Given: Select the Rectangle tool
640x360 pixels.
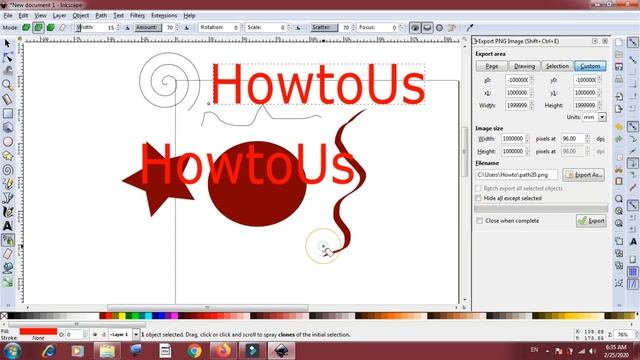Looking at the screenshot, I should click(x=7, y=113).
